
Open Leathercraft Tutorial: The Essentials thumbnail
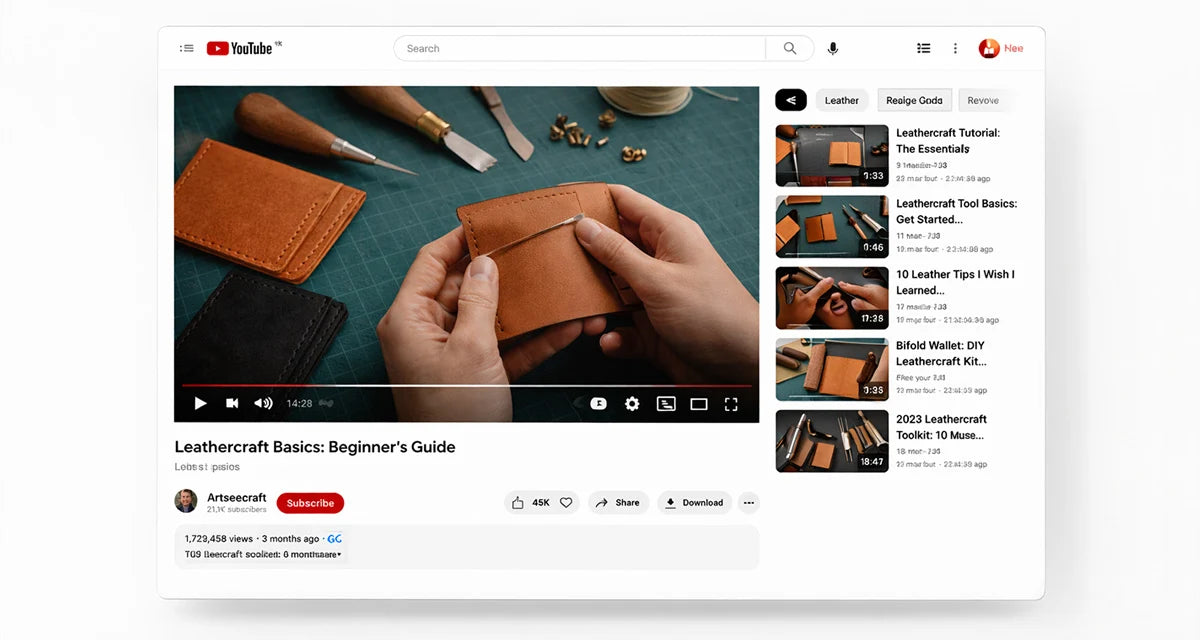[x=832, y=156]
